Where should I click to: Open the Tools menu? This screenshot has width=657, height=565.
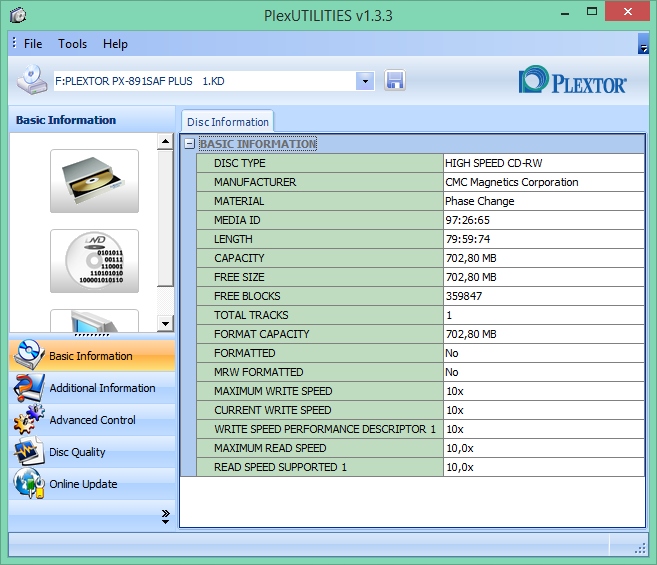[x=72, y=44]
